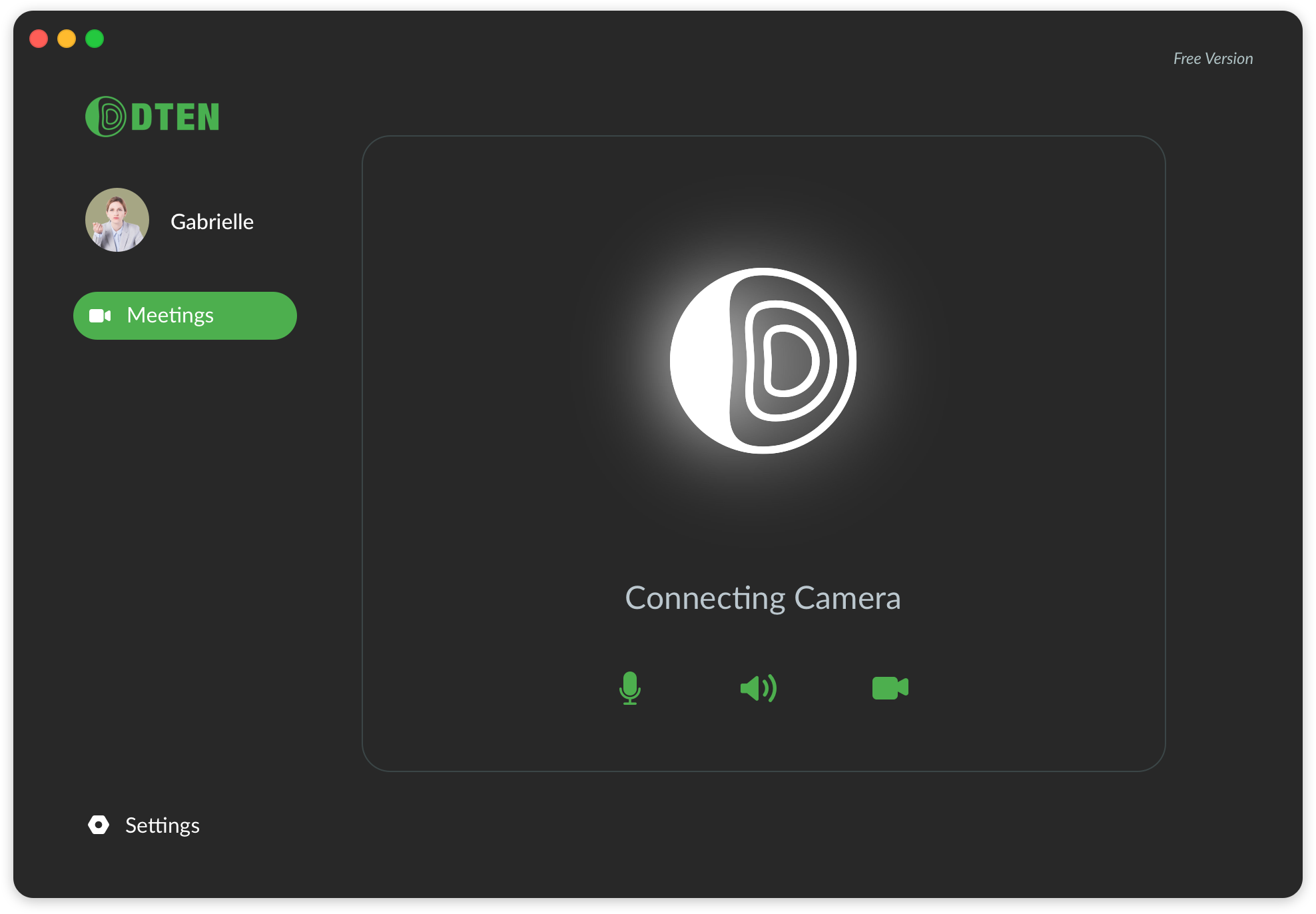Click the video camera icon inside Meetings button
1316x914 pixels.
(x=100, y=315)
